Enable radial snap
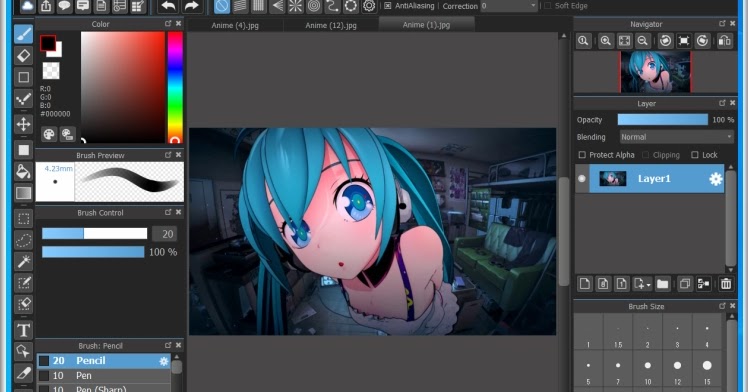Image resolution: width=748 pixels, height=392 pixels. coord(295,6)
